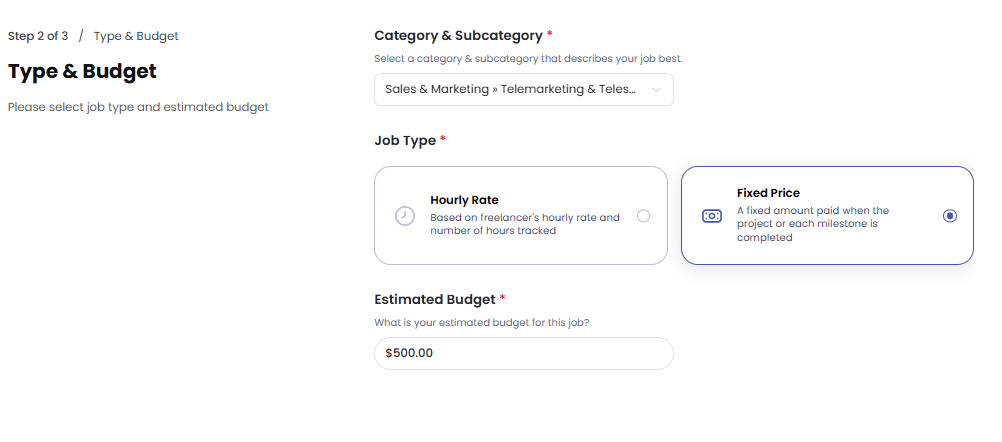
Task: Click the Hourly Rate description text
Action: tap(525, 224)
